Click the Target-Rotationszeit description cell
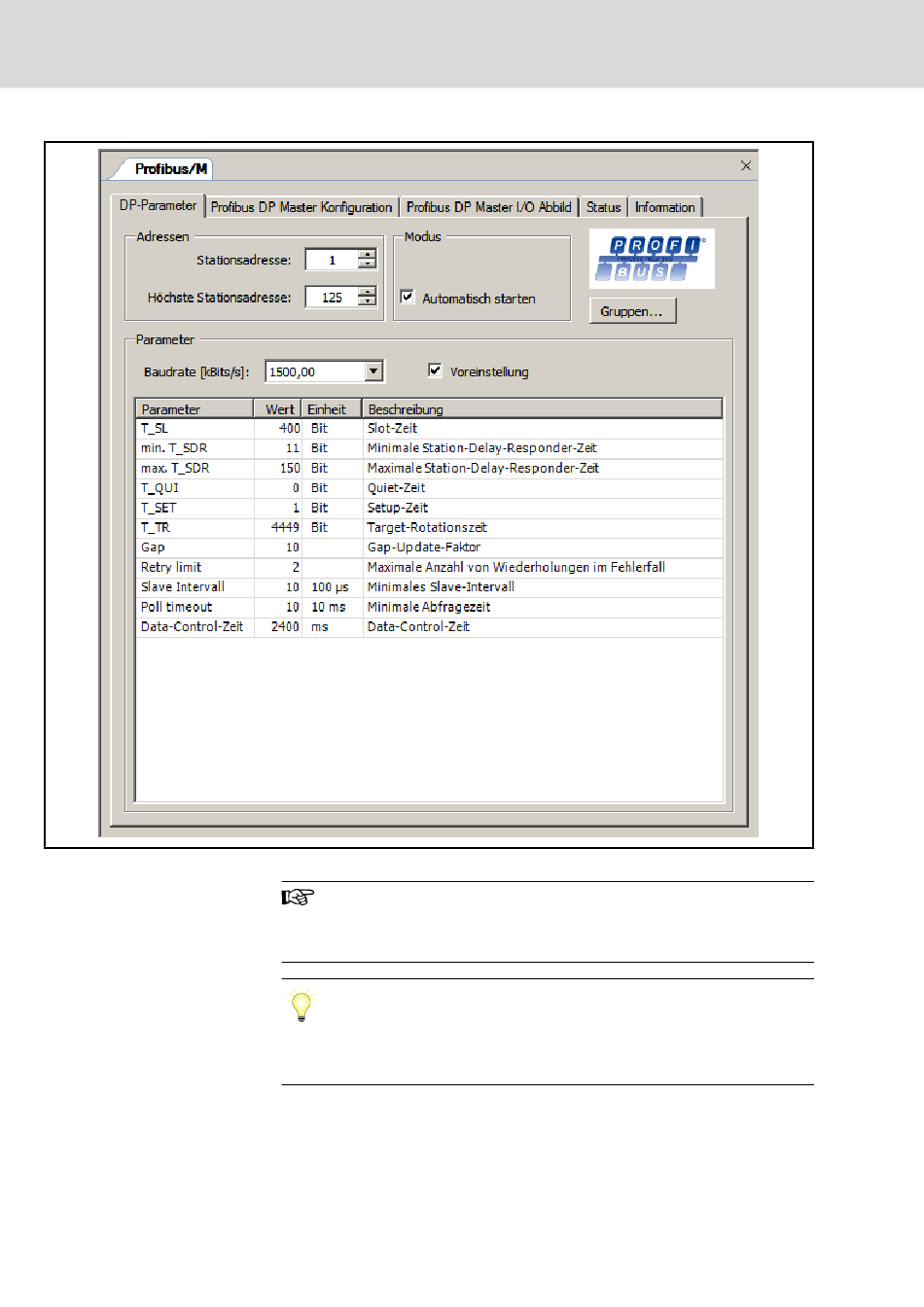This screenshot has height=1307, width=924. click(x=542, y=527)
